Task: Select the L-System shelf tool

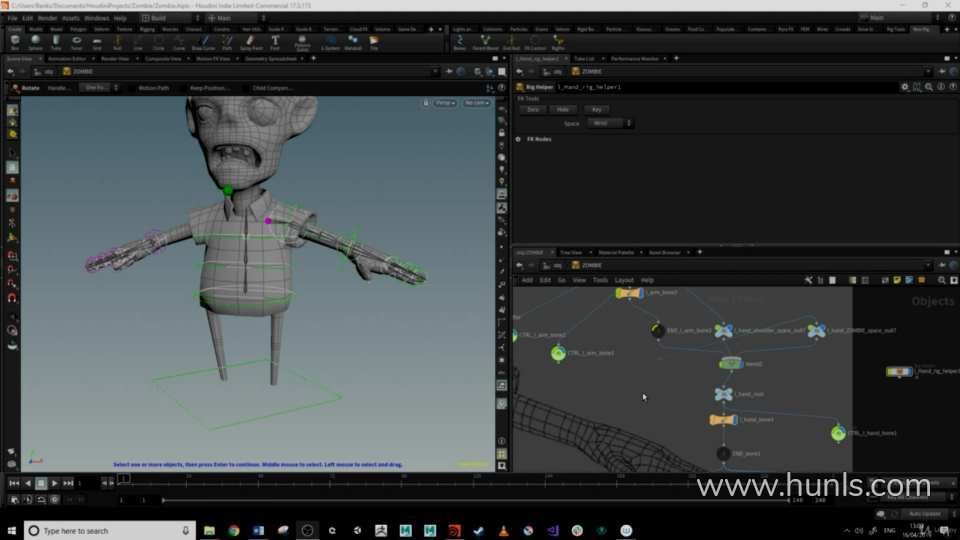Action: tap(330, 42)
